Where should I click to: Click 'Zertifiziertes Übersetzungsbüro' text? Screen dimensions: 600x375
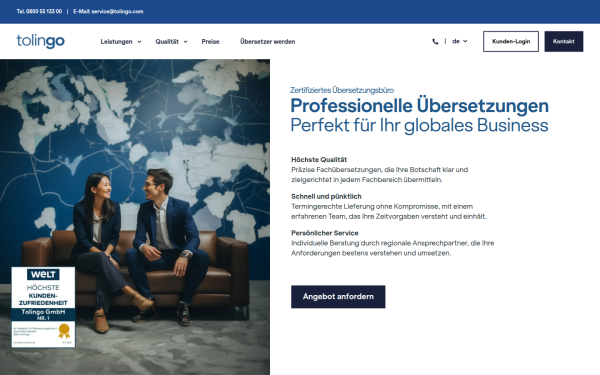[342, 90]
